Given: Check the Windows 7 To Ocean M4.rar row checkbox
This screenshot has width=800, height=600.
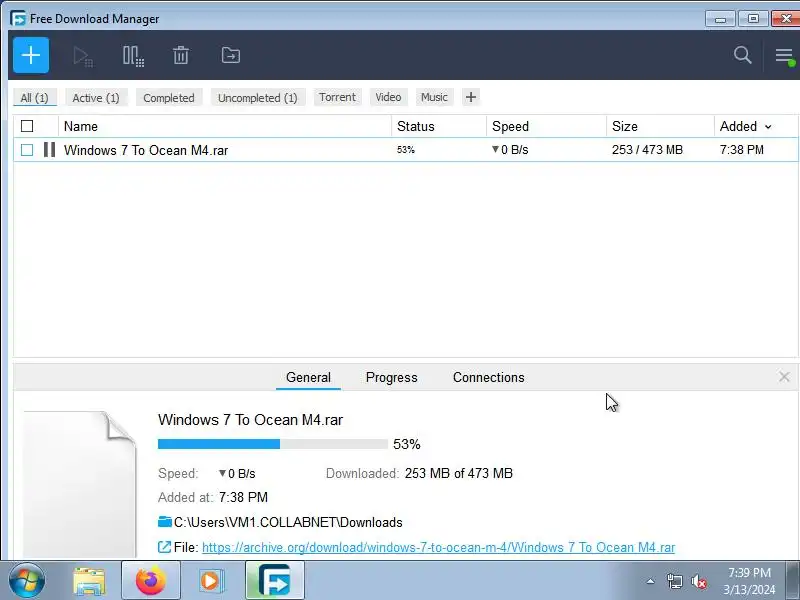Looking at the screenshot, I should coord(27,150).
